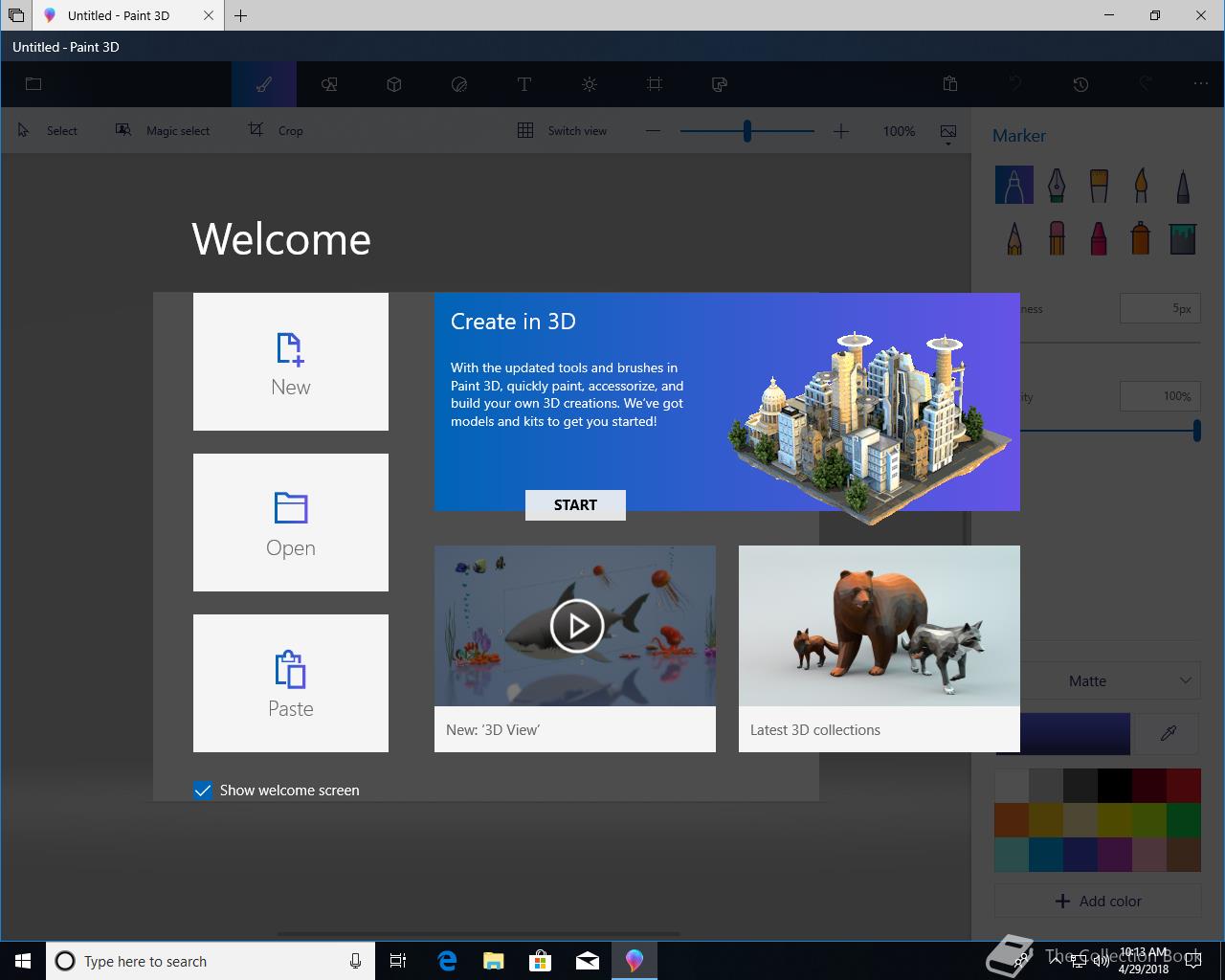
Task: Adjust the zoom slider handle
Action: pos(747,131)
